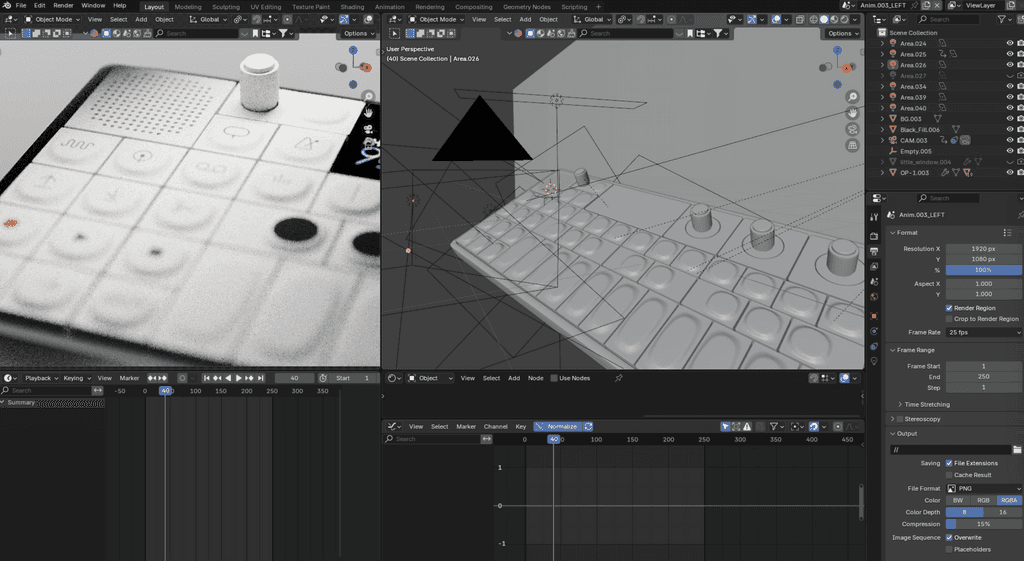Click the Compression percentage slider
Screen dimensions: 1024x561
(983, 524)
